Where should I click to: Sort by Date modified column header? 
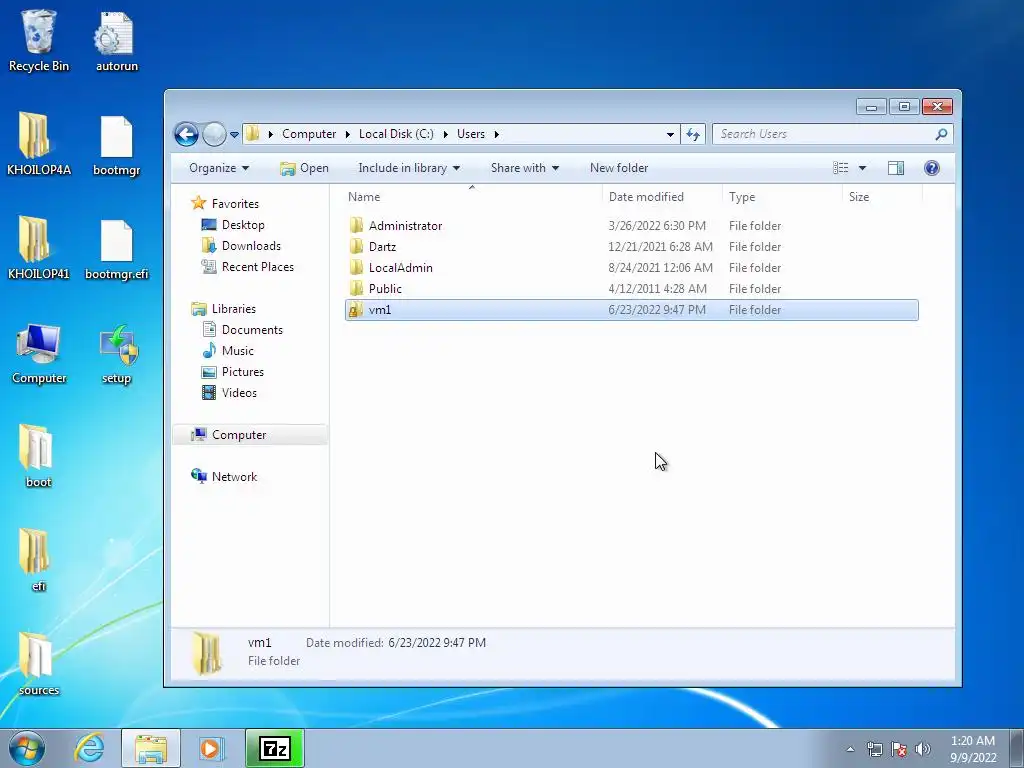coord(662,197)
